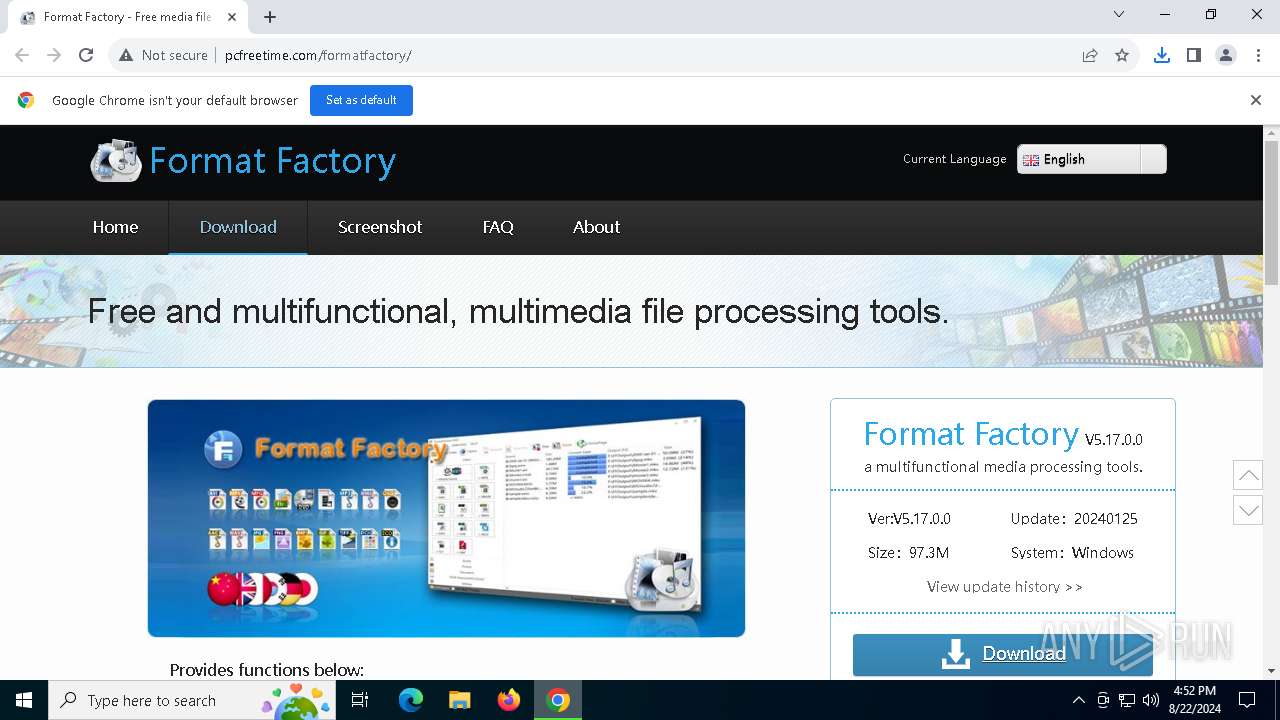Click the Format Factory promo screenshot image
This screenshot has height=720, width=1280.
[446, 518]
